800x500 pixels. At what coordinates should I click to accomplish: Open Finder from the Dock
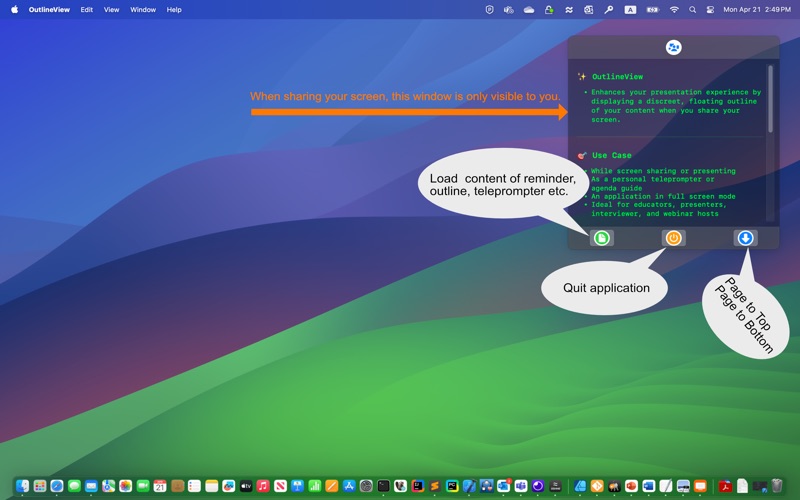point(22,486)
